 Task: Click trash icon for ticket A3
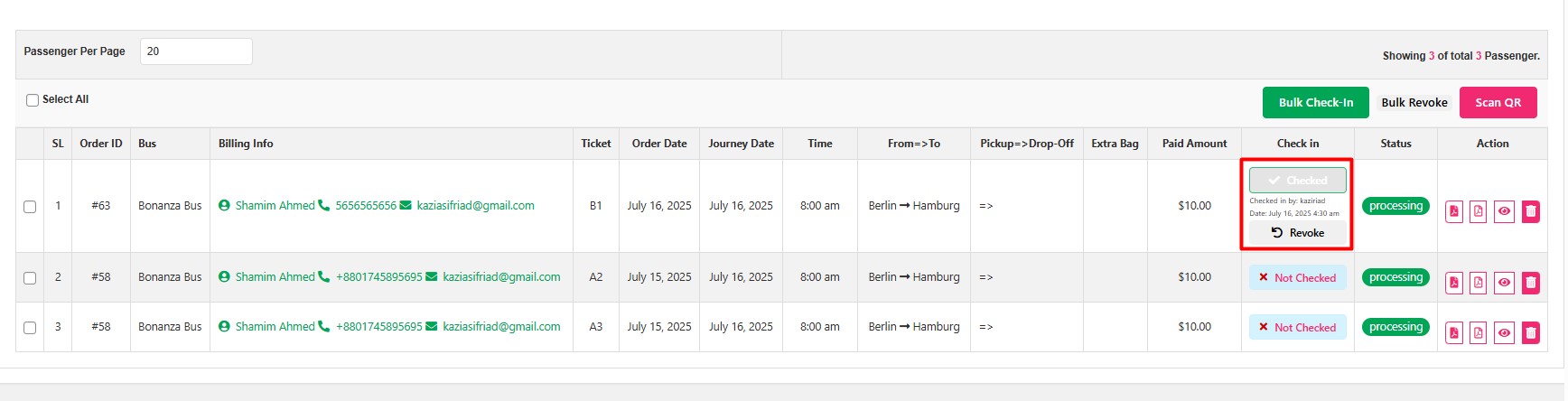pos(1530,332)
